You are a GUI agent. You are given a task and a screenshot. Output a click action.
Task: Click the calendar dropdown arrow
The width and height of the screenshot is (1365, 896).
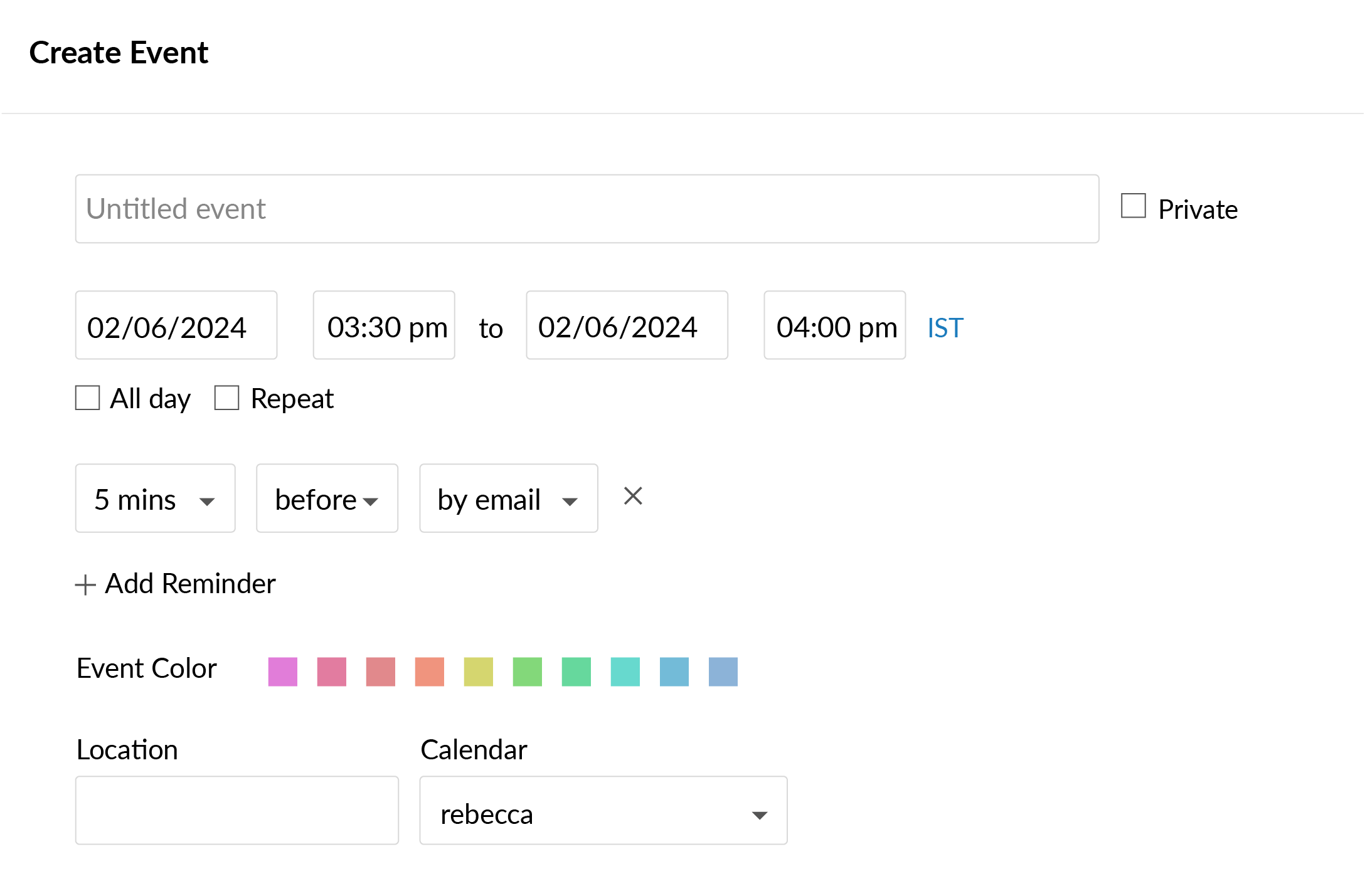[x=759, y=814]
